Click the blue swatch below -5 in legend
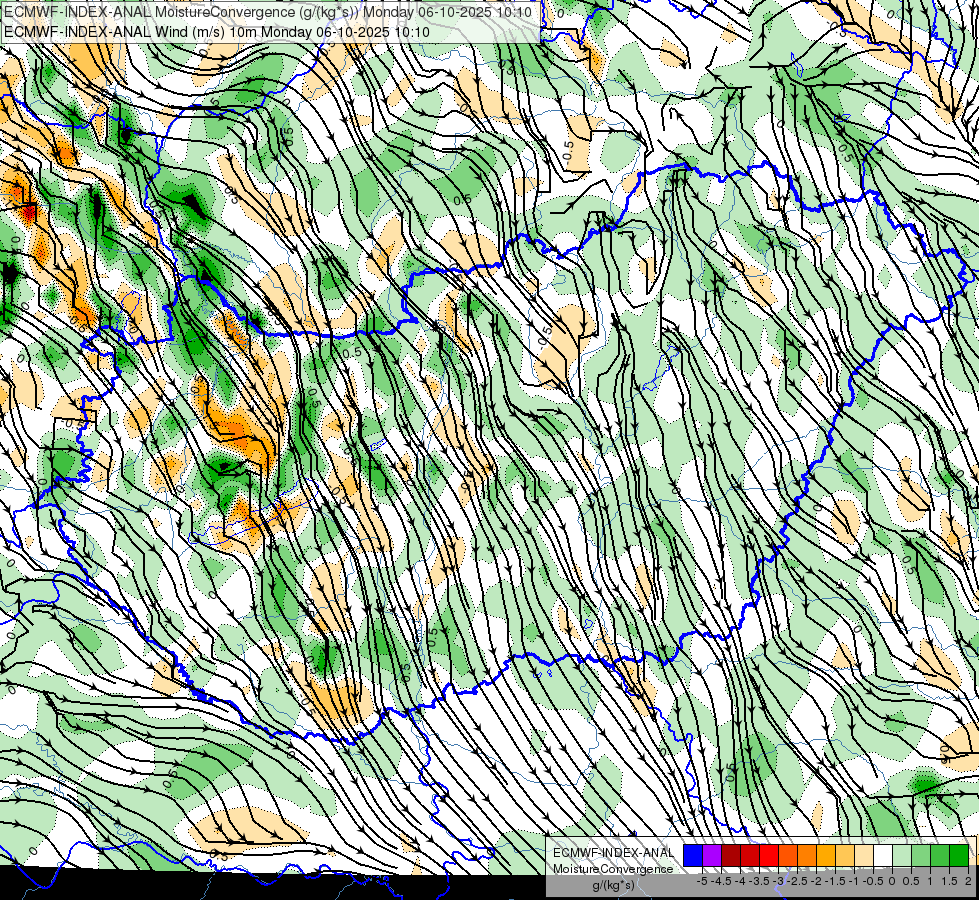979x900 pixels. [693, 855]
